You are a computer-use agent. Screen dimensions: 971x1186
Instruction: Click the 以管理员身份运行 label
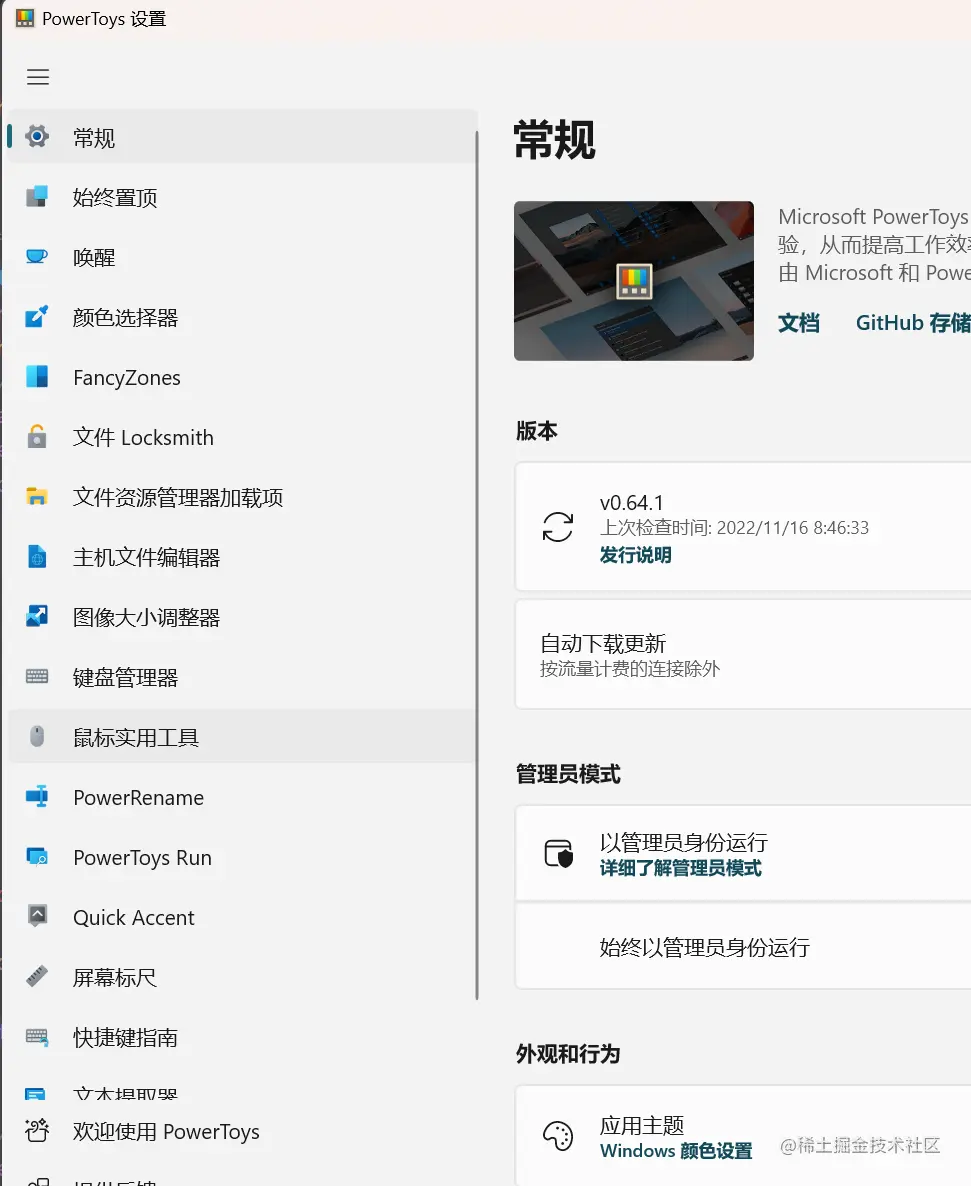click(684, 842)
